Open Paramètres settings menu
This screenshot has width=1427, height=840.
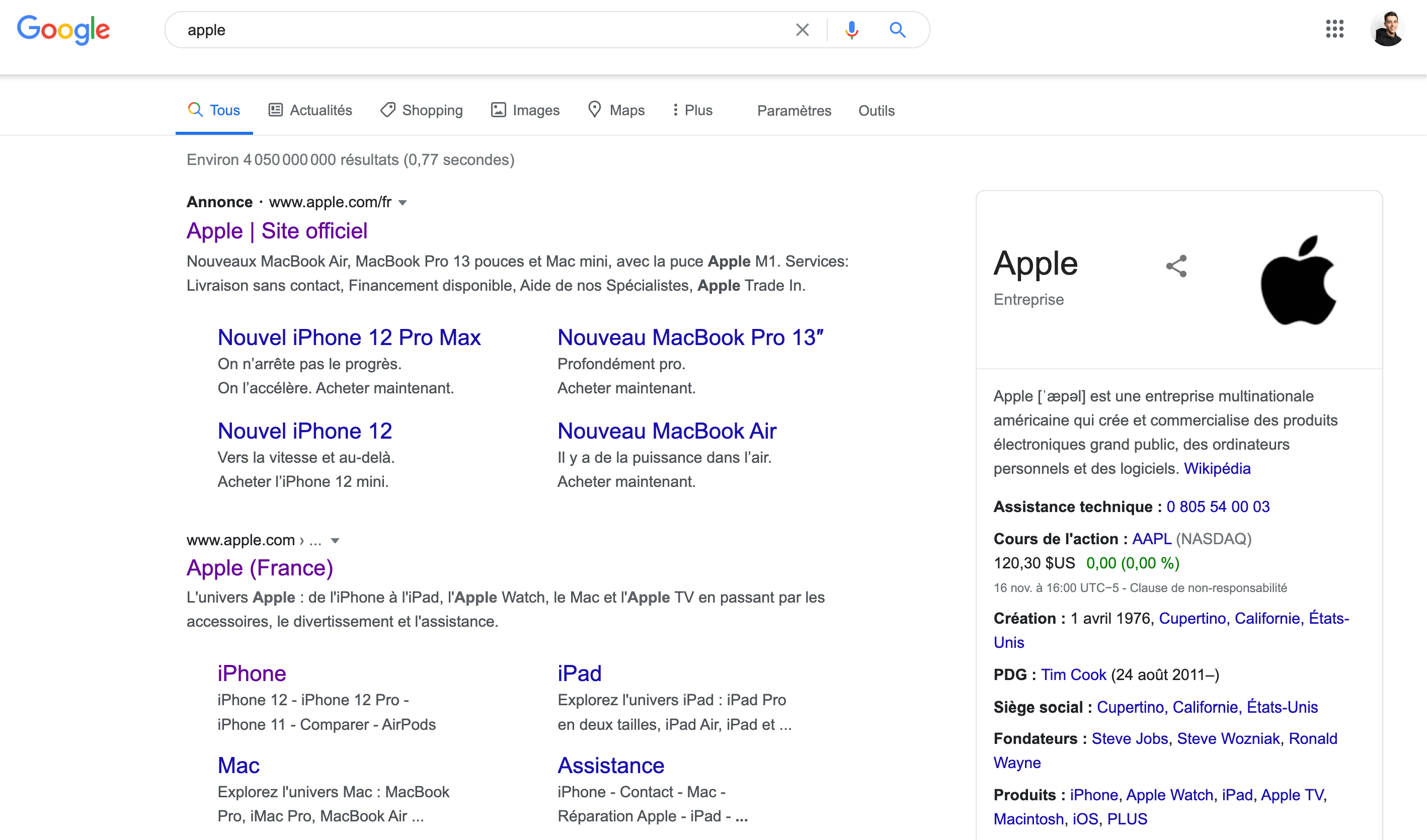pos(794,110)
